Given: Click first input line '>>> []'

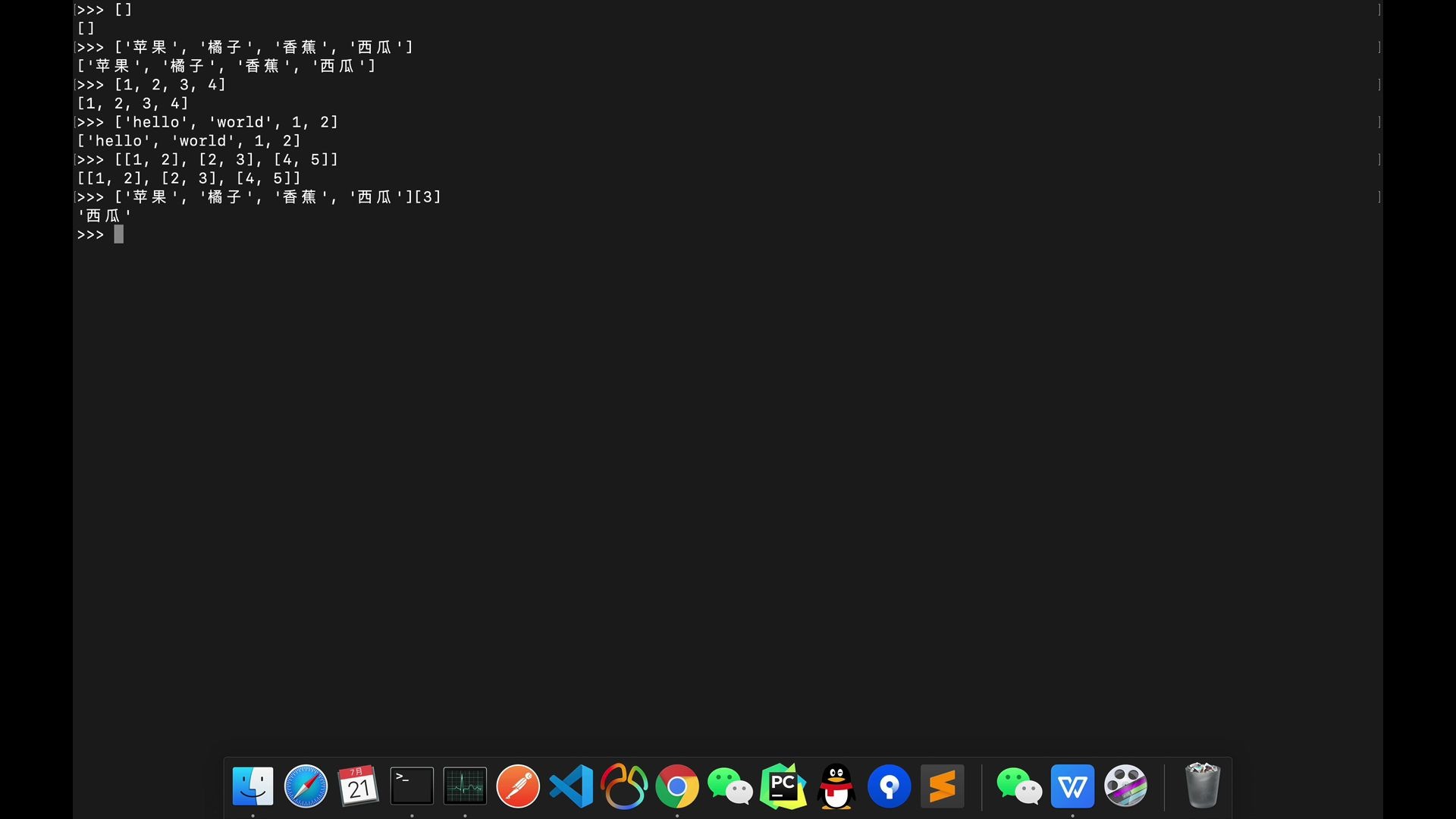Looking at the screenshot, I should [105, 10].
